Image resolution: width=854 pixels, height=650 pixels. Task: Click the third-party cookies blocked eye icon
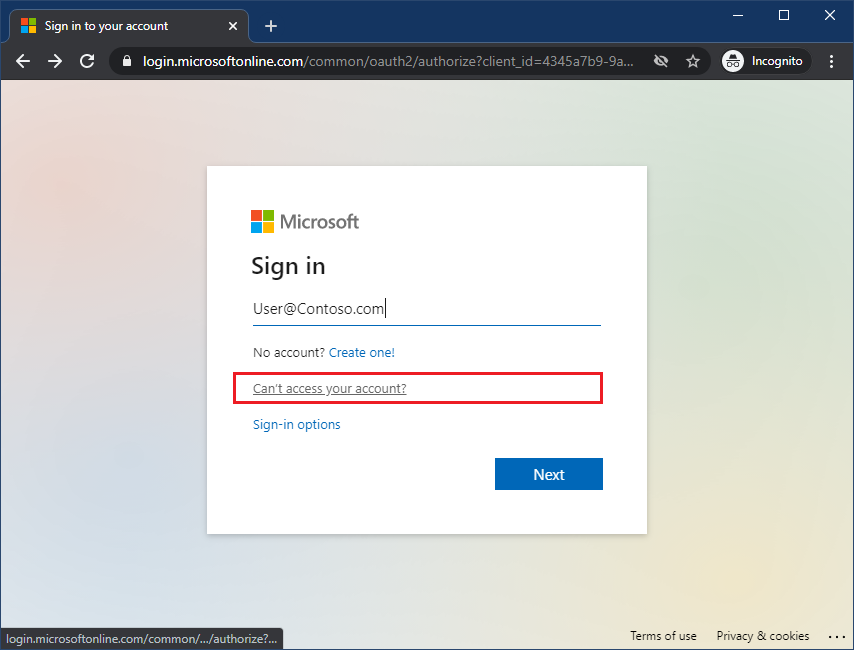tap(661, 61)
